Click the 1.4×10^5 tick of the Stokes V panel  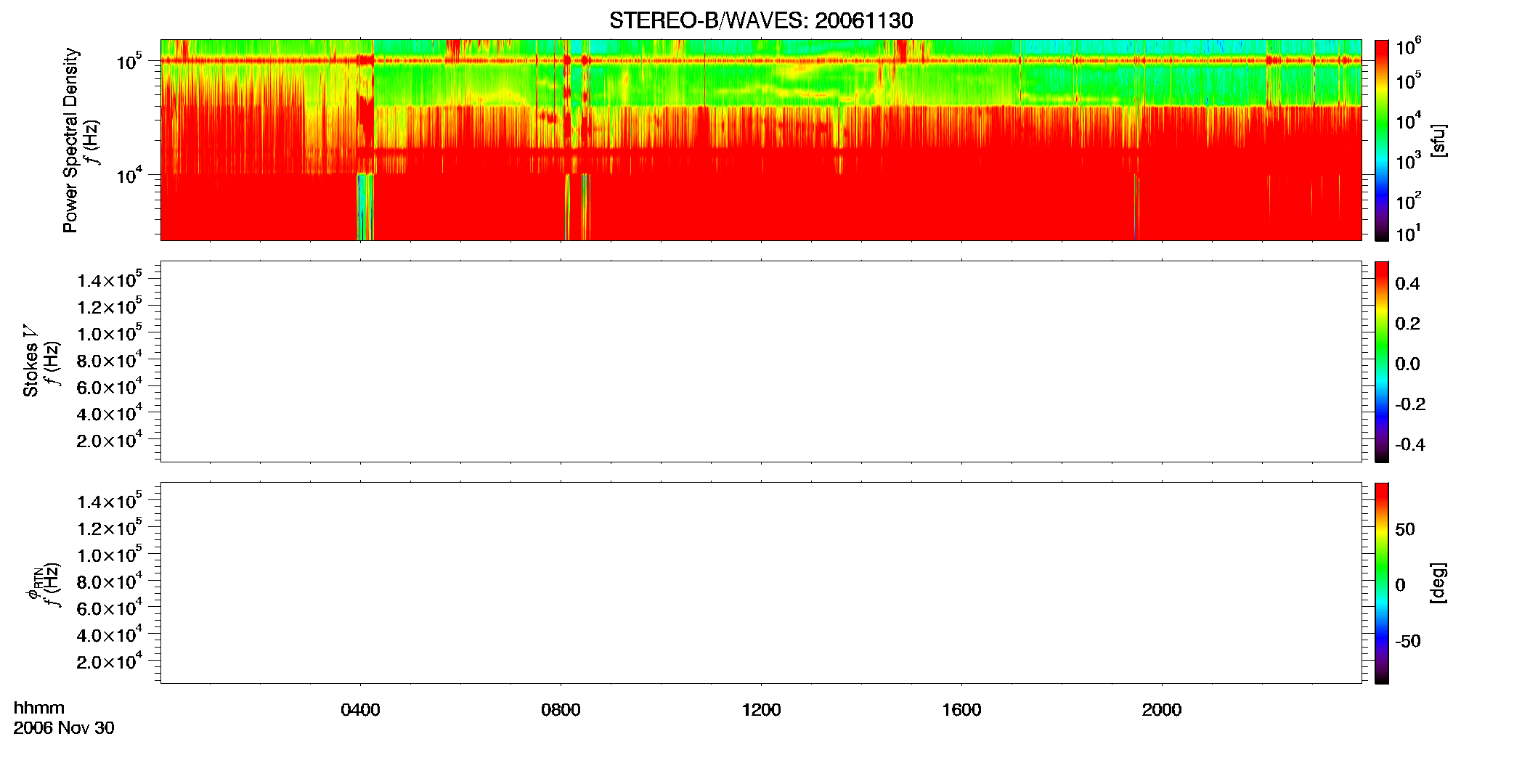[110, 279]
